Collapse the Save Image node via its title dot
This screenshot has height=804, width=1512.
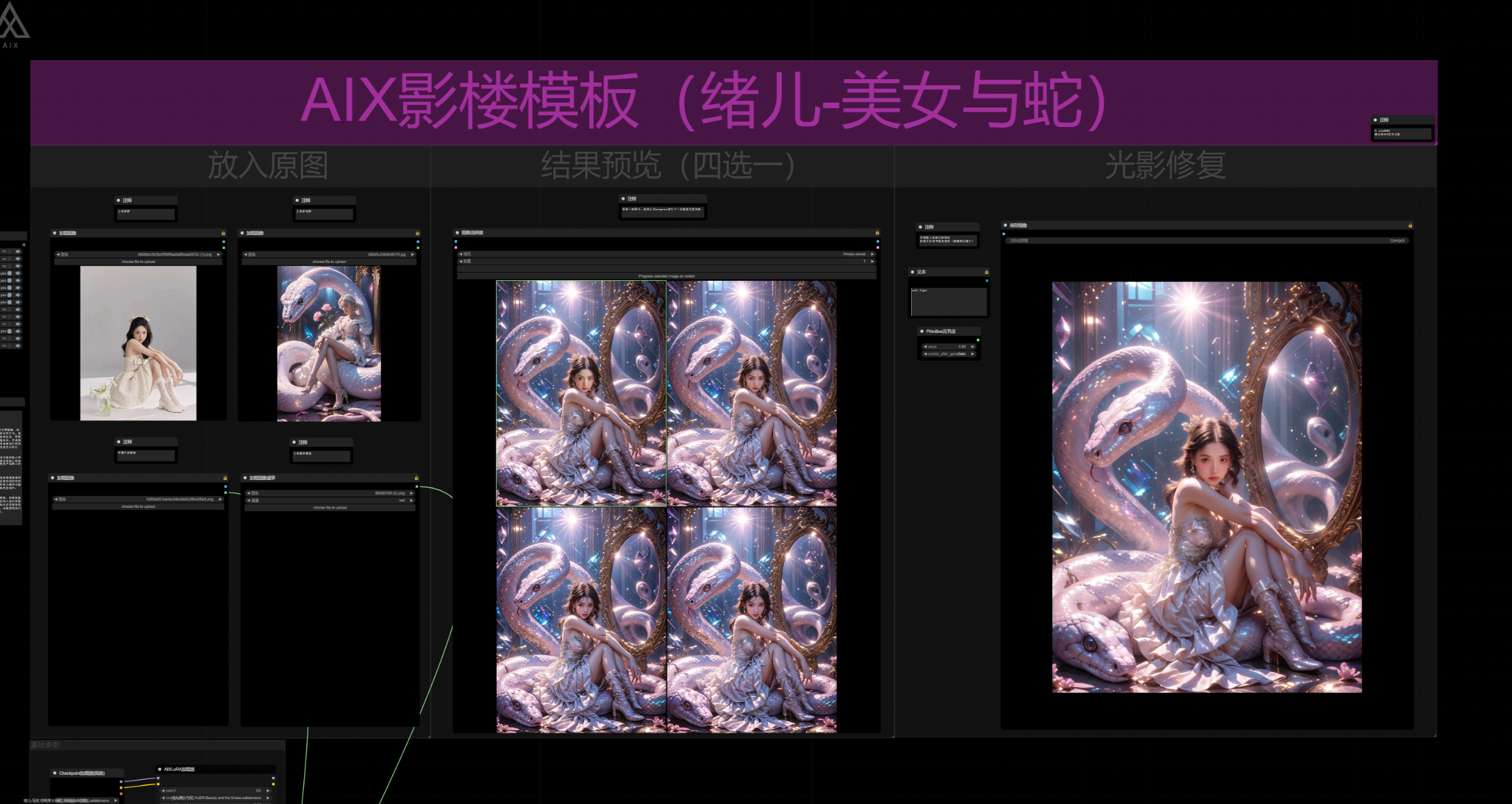(x=1005, y=225)
